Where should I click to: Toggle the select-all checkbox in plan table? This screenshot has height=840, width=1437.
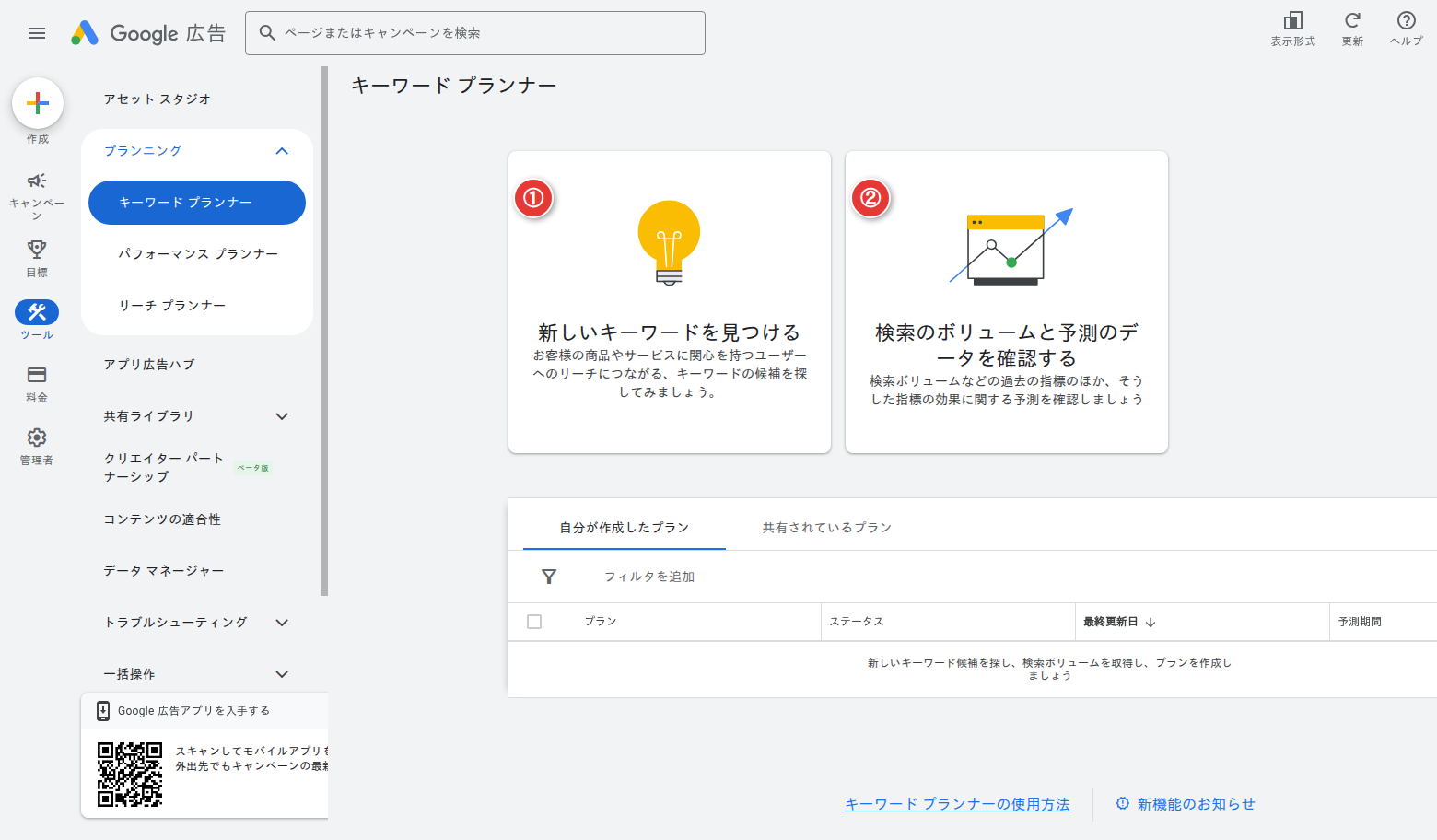tap(534, 622)
